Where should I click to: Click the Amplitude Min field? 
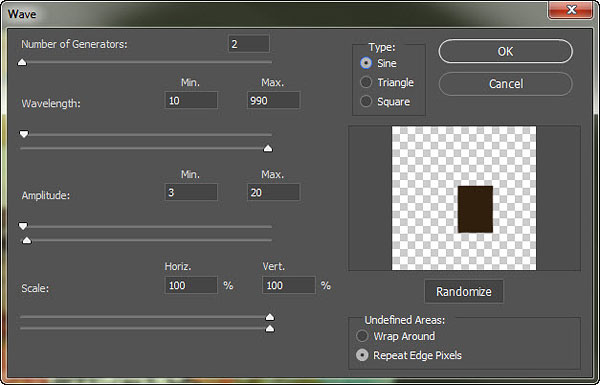tap(191, 192)
